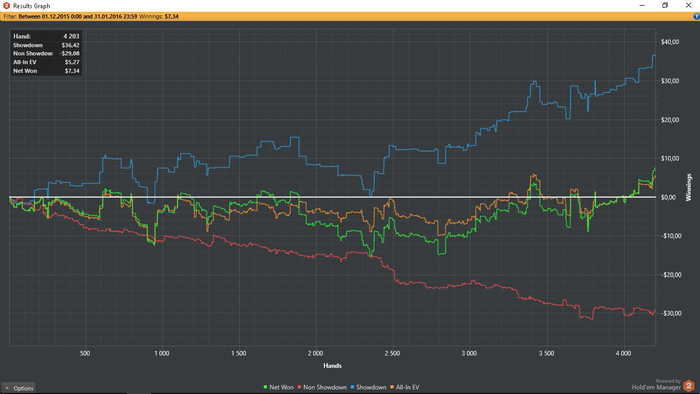
Task: Select the Hand: 4 203 stats row
Action: coord(46,36)
